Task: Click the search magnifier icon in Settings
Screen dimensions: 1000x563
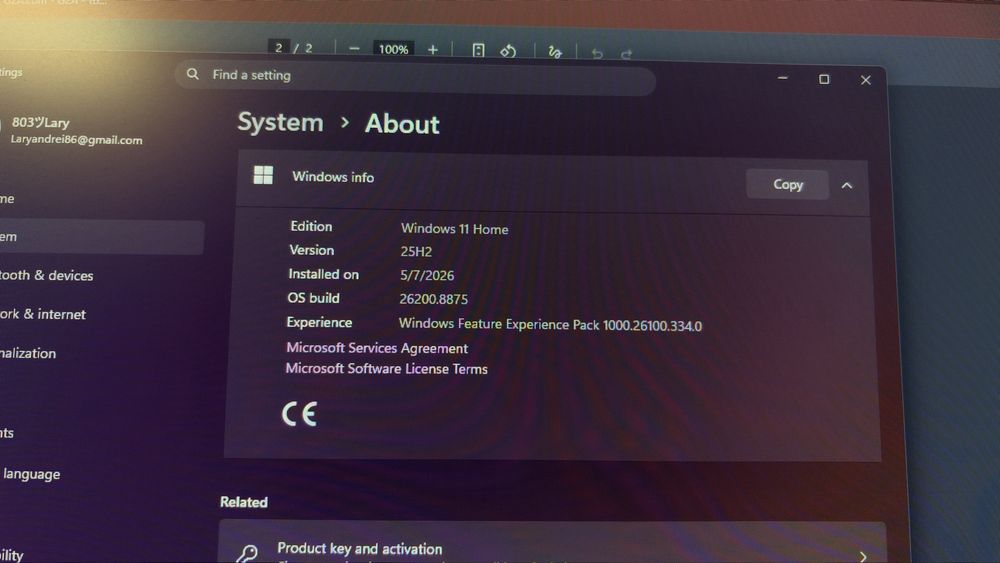Action: pos(193,74)
